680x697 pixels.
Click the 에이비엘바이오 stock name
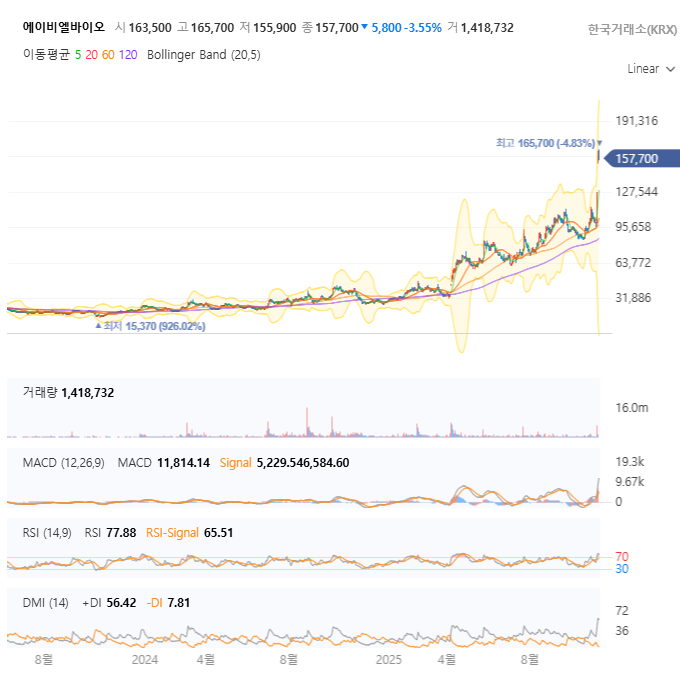pos(64,28)
